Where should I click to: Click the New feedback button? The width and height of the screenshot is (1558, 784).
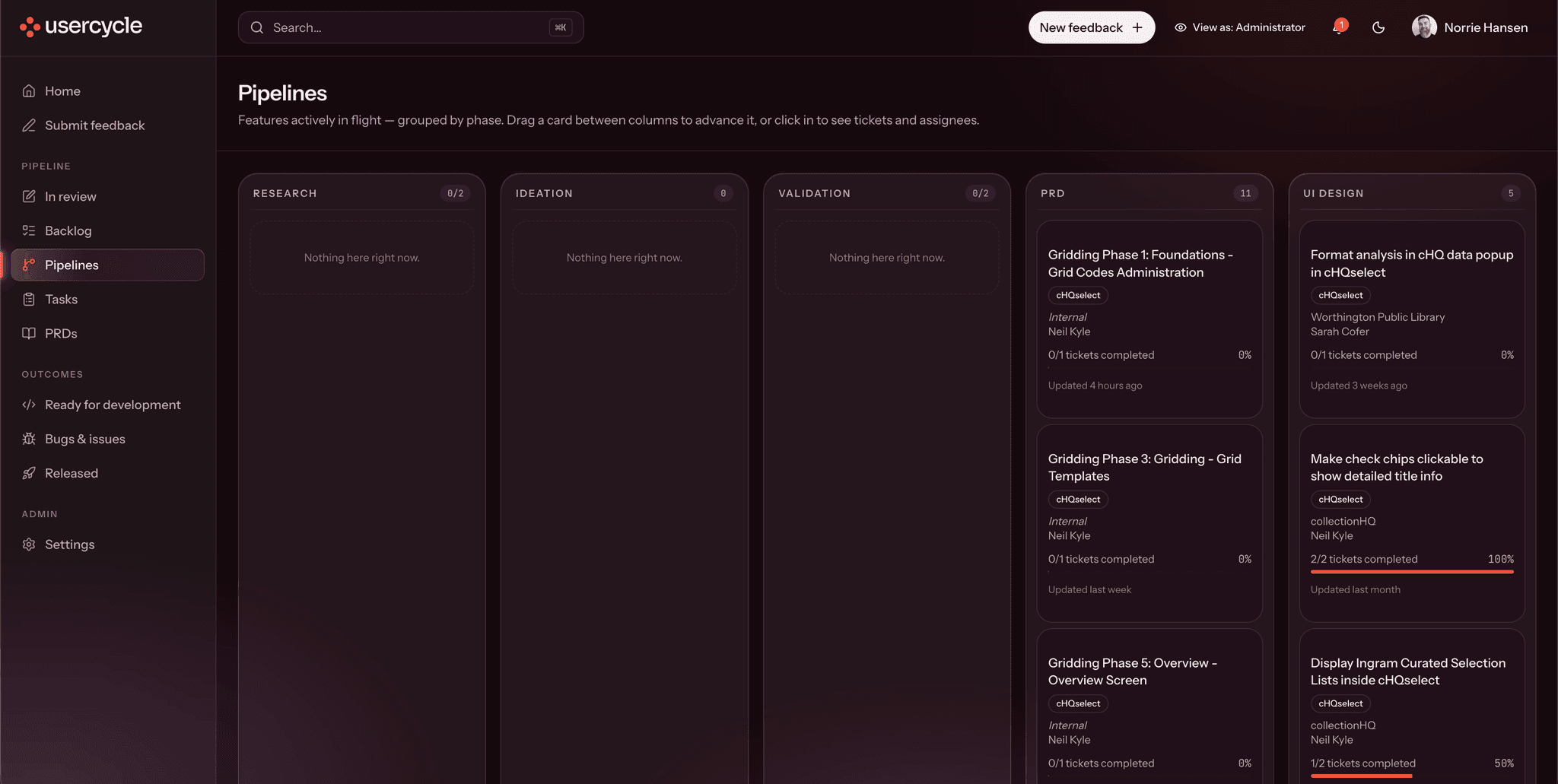pos(1092,28)
